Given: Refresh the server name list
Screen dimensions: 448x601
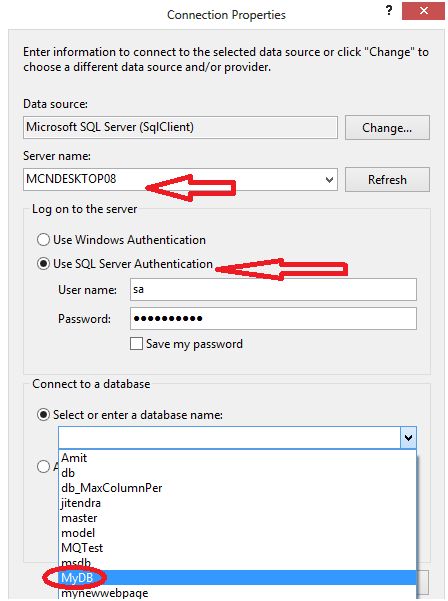Looking at the screenshot, I should (x=387, y=179).
